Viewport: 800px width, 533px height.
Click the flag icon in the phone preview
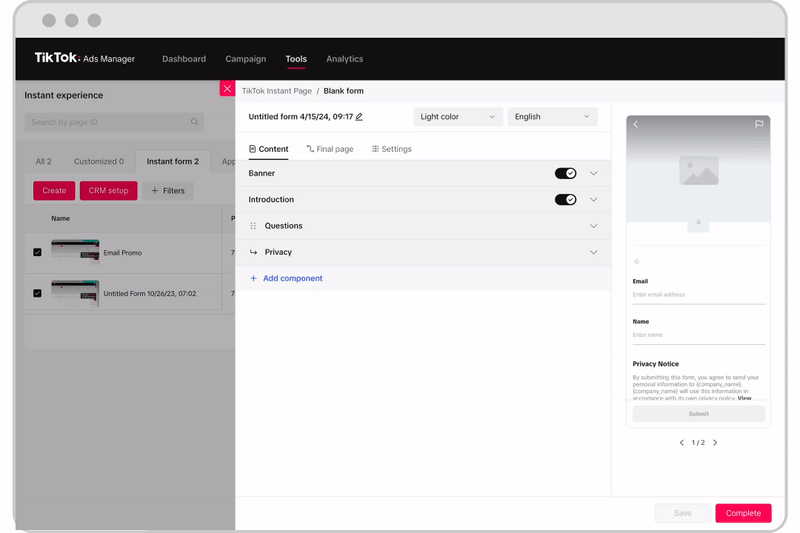coord(759,124)
